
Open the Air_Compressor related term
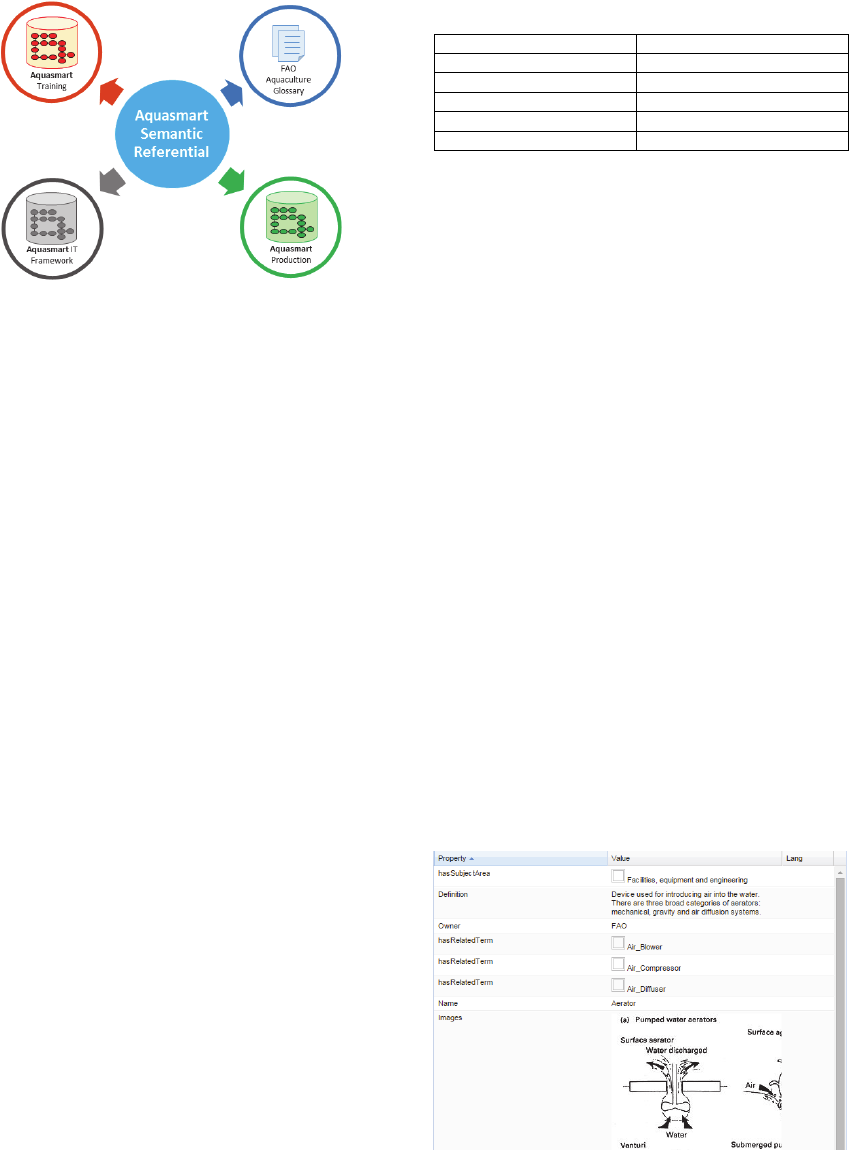(654, 968)
